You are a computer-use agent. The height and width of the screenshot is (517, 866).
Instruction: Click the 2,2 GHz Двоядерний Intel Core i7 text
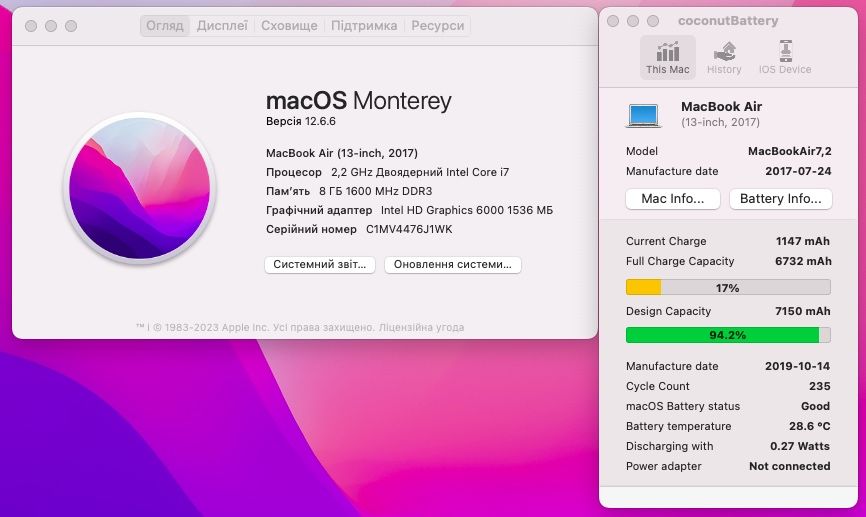click(x=420, y=172)
